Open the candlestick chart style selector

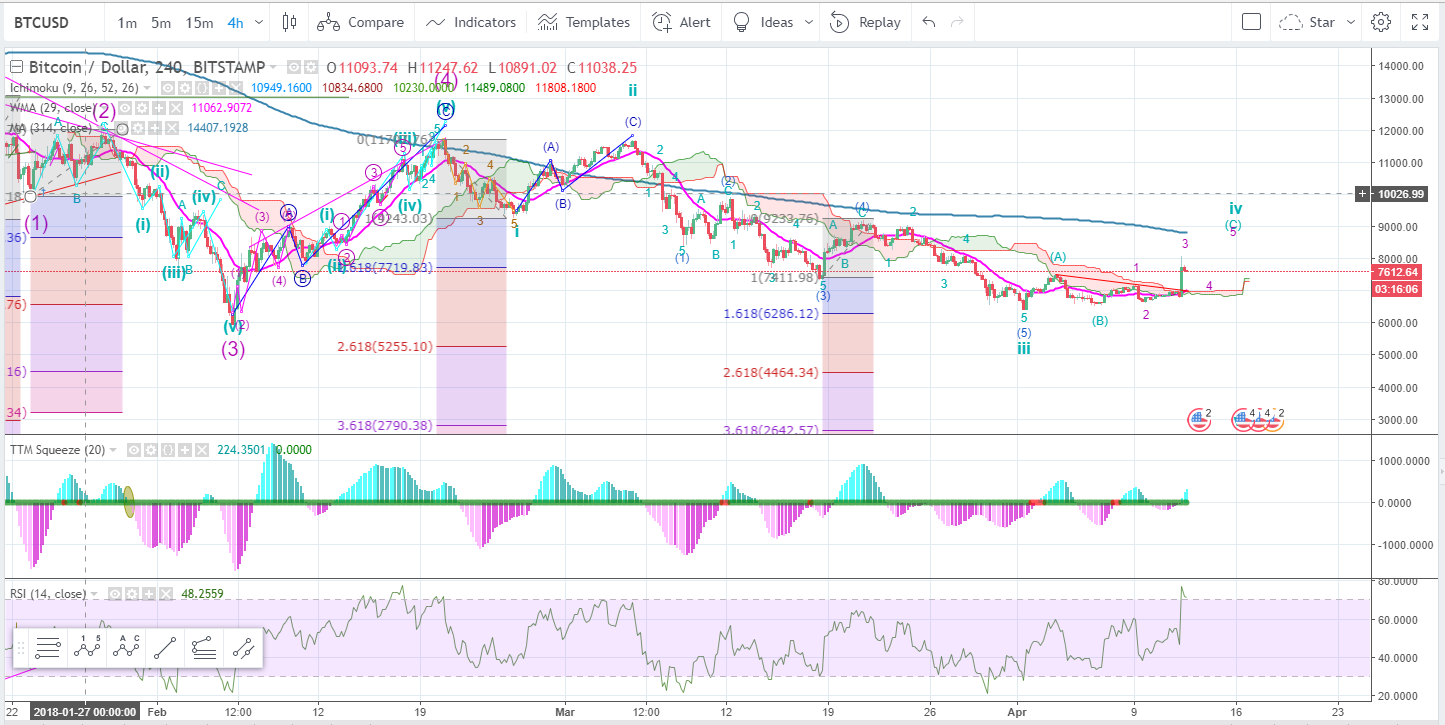click(290, 22)
